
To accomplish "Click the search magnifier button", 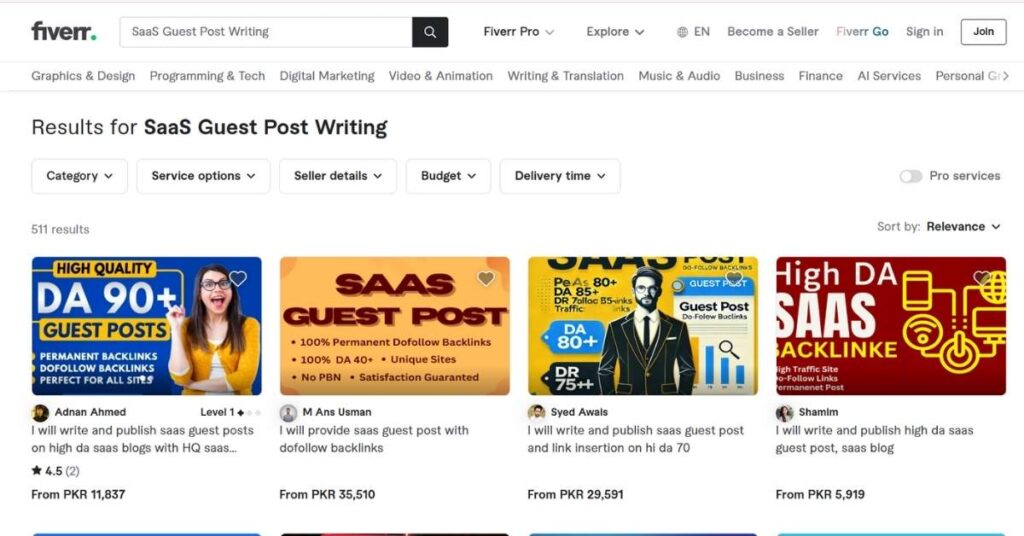I will (430, 32).
